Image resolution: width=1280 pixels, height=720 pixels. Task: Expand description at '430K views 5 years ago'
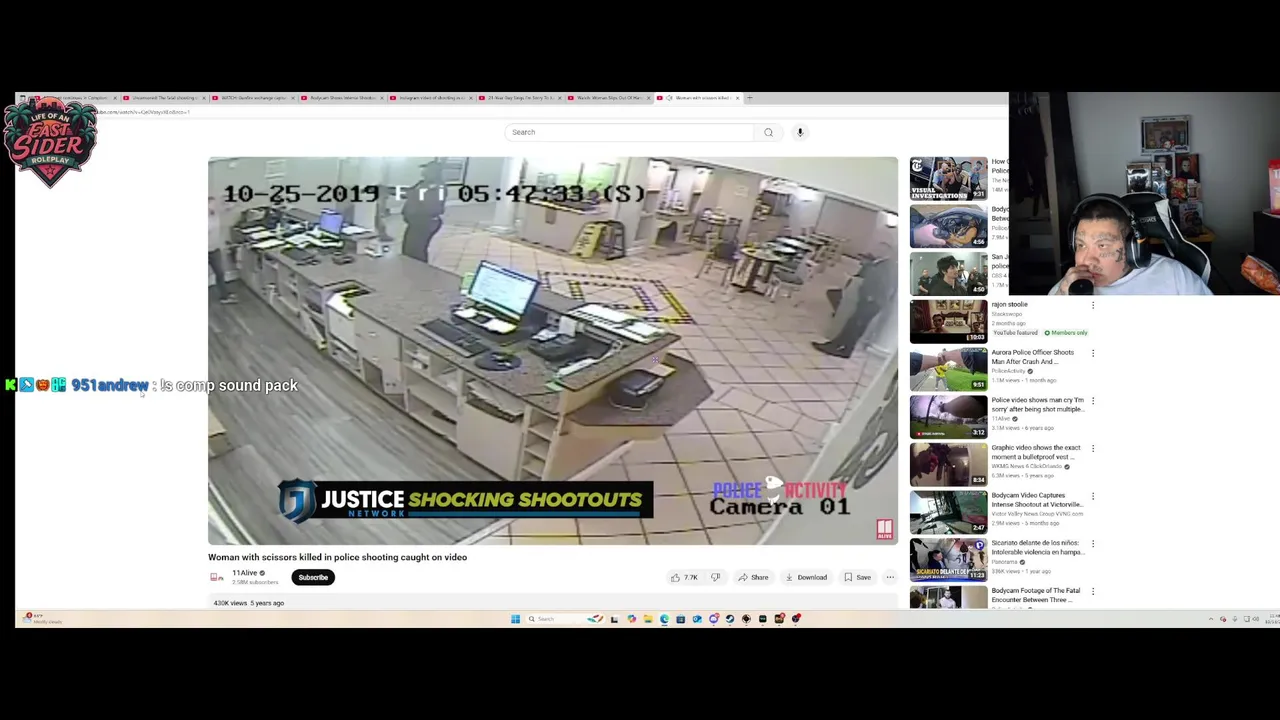[249, 603]
